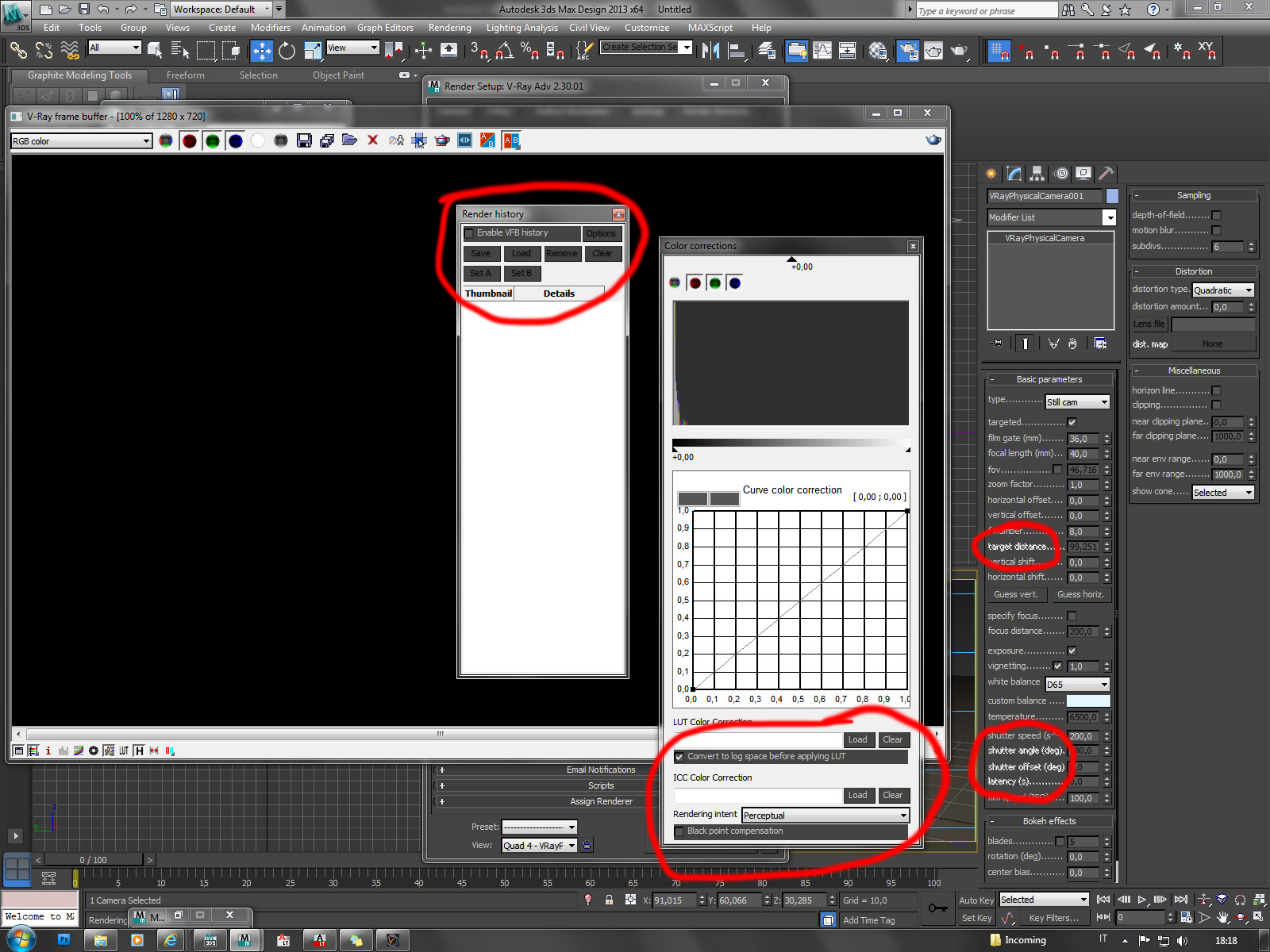1270x952 pixels.
Task: Enable VFB history checkbox
Action: click(469, 233)
